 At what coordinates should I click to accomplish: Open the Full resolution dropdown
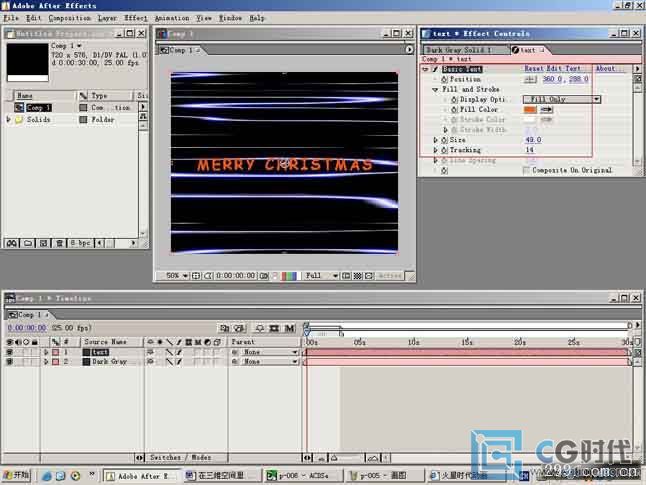click(320, 276)
